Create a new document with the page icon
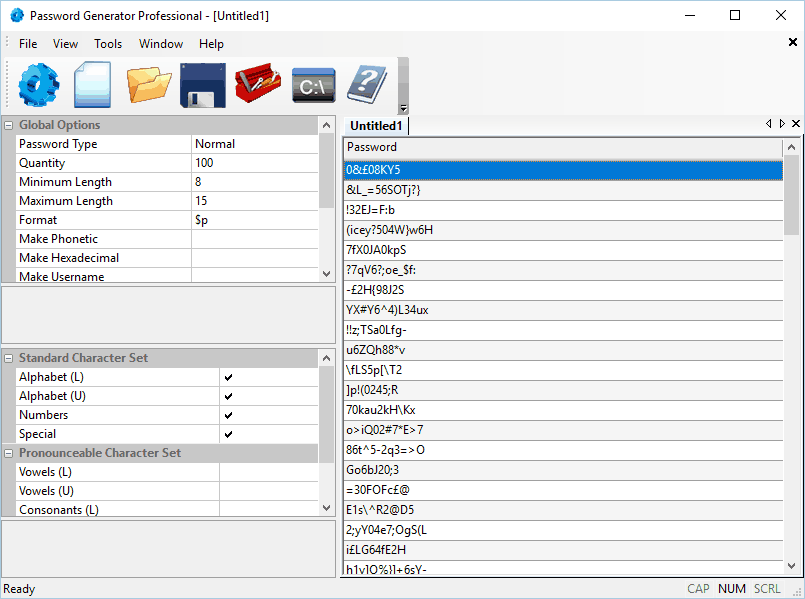Viewport: 805px width, 599px height. 92,85
